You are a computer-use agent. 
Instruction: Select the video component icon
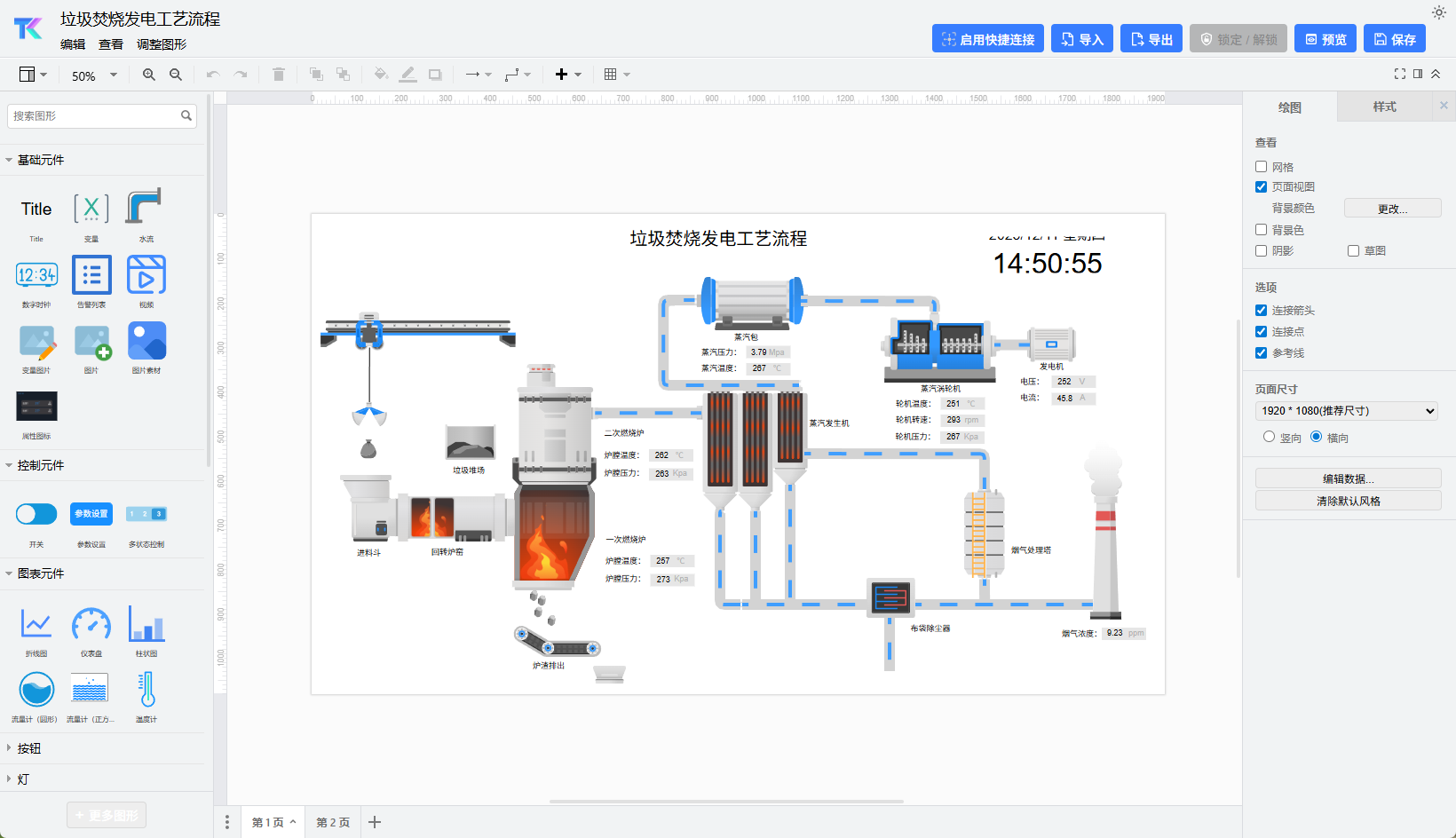(146, 275)
